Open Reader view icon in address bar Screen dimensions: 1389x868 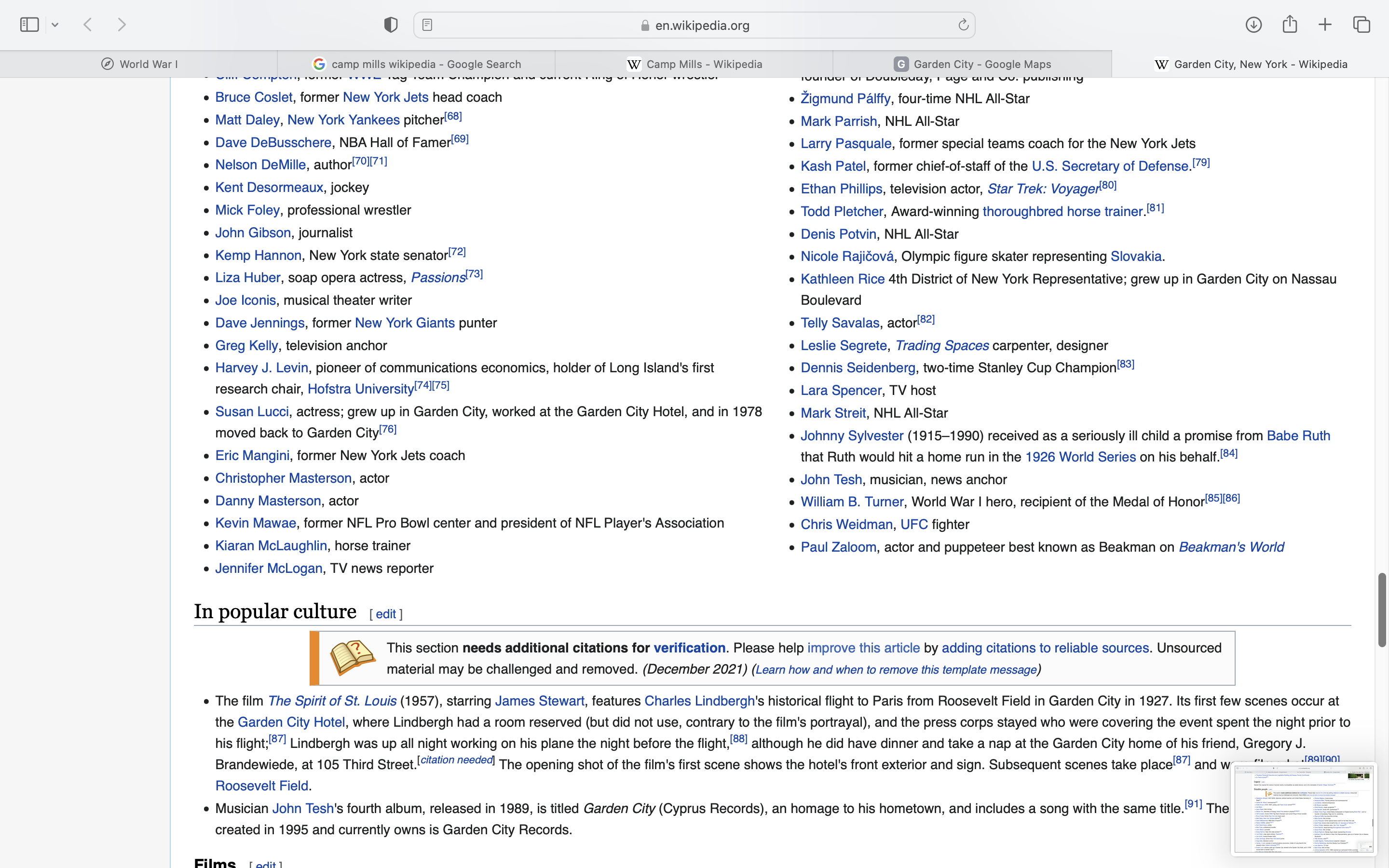click(427, 25)
